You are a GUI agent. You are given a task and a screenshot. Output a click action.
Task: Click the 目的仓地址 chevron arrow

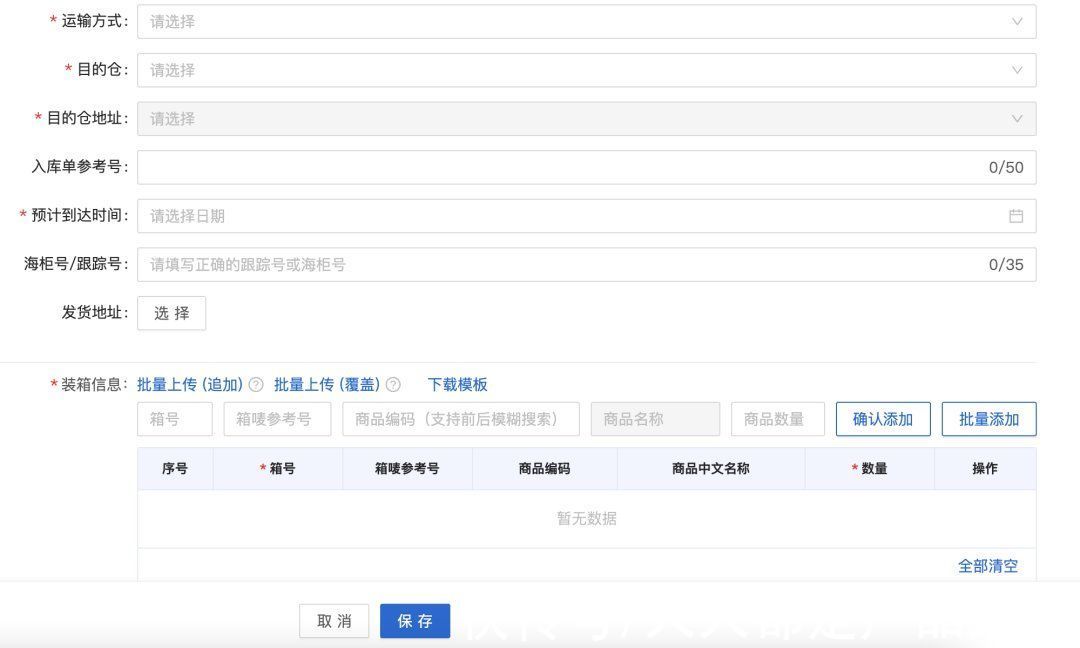coord(1017,118)
